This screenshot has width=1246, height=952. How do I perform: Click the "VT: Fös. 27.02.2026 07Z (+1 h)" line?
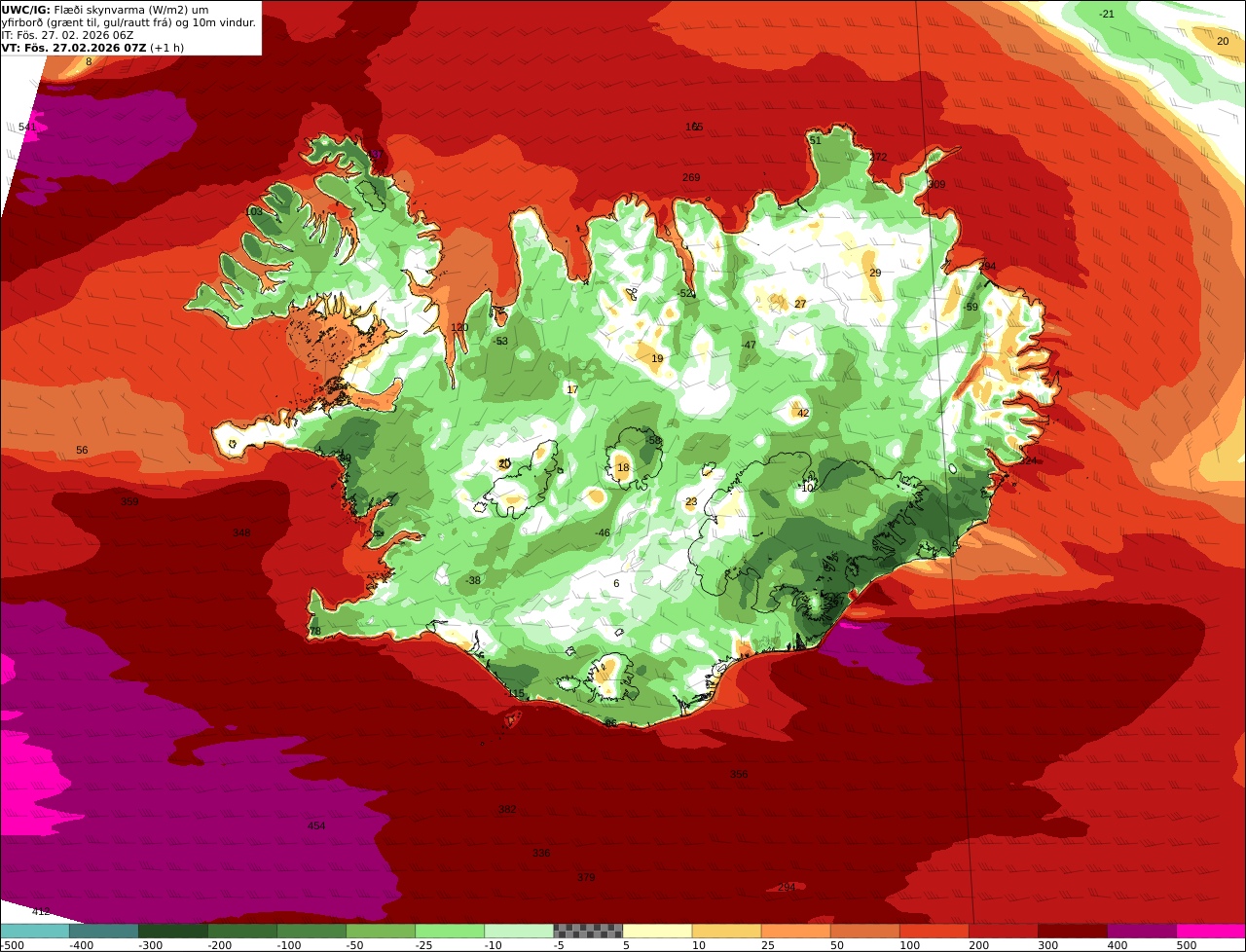click(92, 48)
